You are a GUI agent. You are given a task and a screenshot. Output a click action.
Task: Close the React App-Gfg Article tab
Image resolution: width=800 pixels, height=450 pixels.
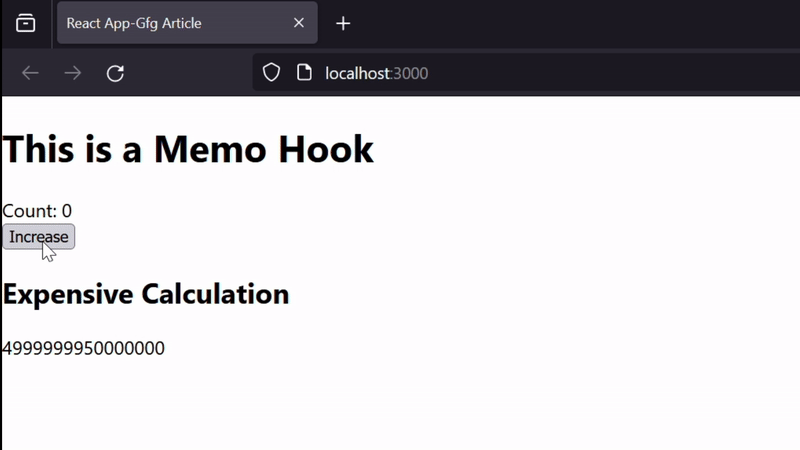(x=299, y=22)
